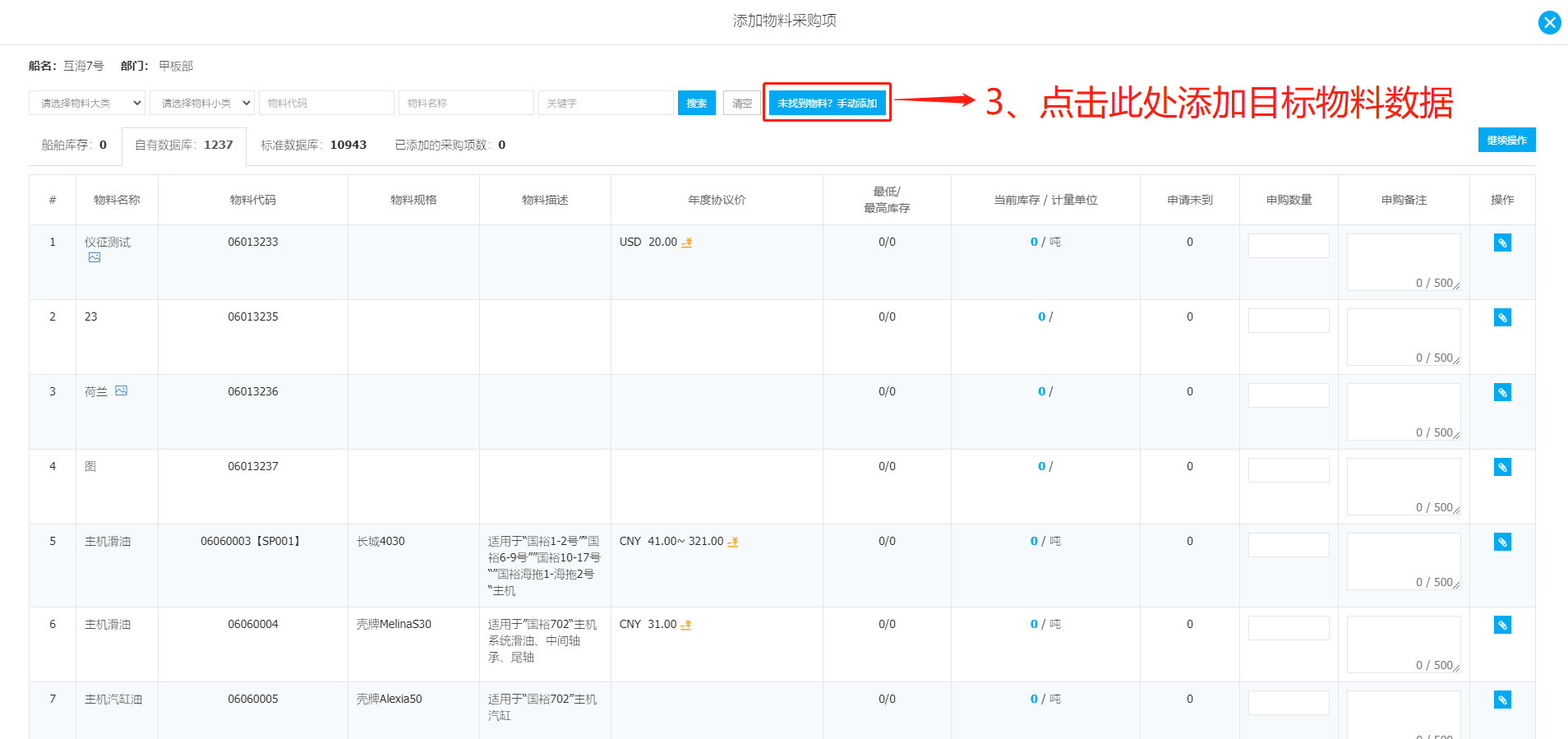Switch to the 自有数据库 tab
The image size is (1568, 739).
[184, 145]
